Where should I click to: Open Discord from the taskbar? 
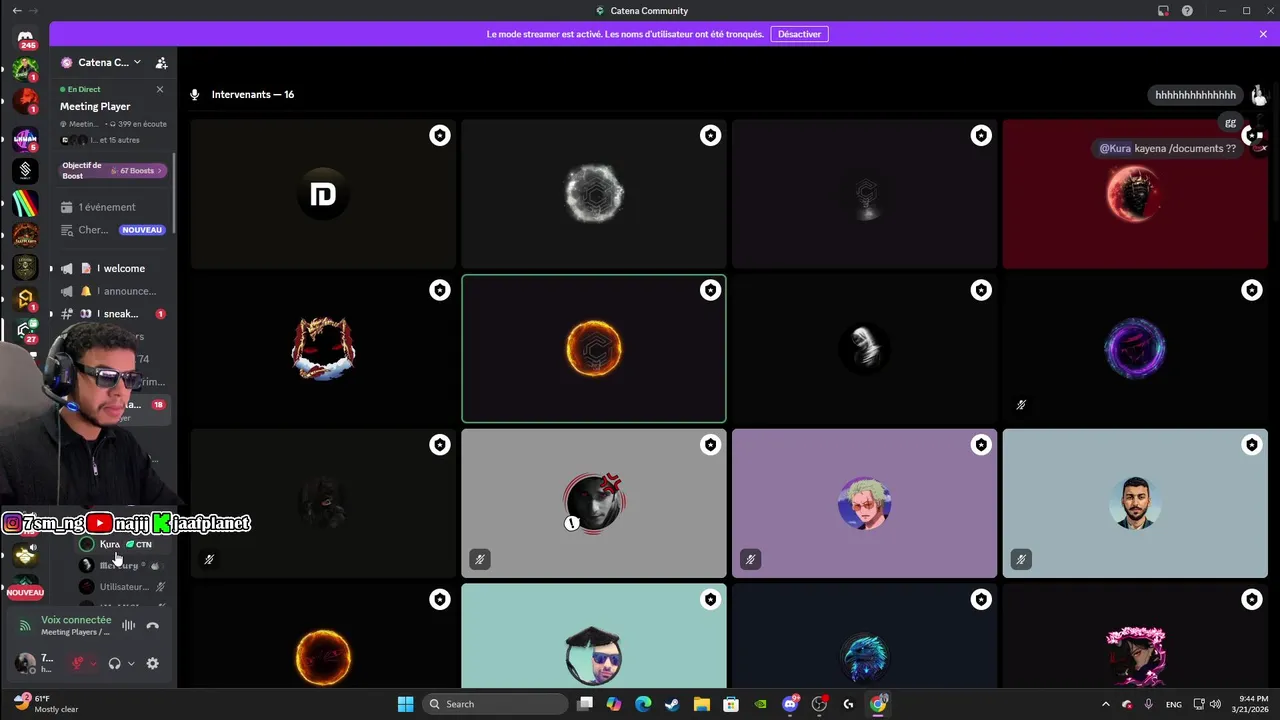pyautogui.click(x=790, y=704)
